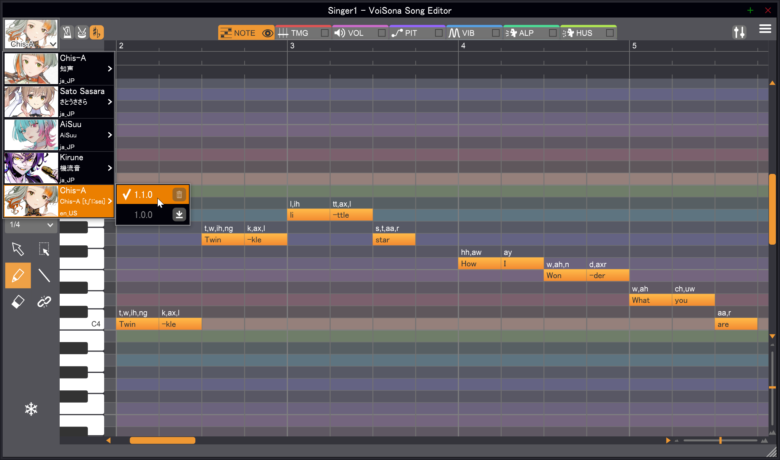Open the 1/4 quantize dropdown
Image resolution: width=780 pixels, height=460 pixels.
click(x=30, y=226)
